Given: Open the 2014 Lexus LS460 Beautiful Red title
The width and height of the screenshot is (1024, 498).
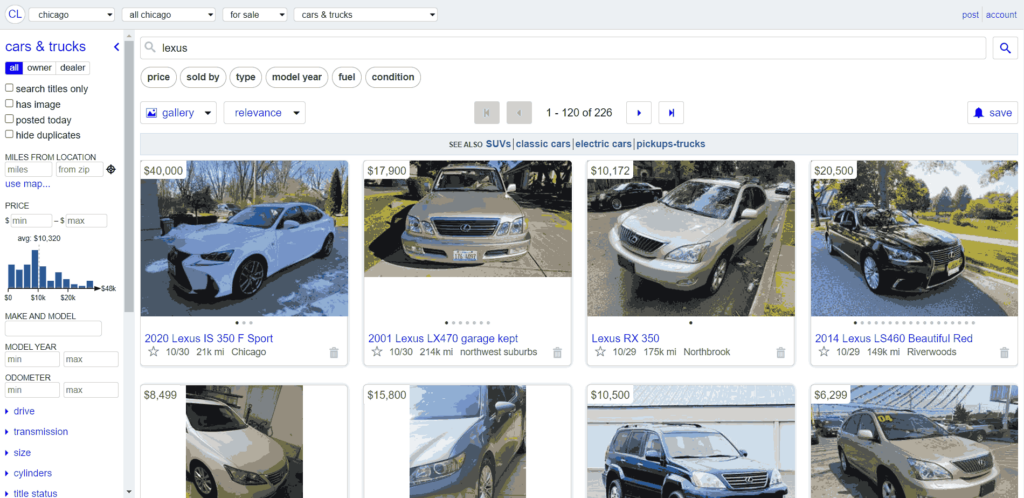Looking at the screenshot, I should tap(893, 338).
